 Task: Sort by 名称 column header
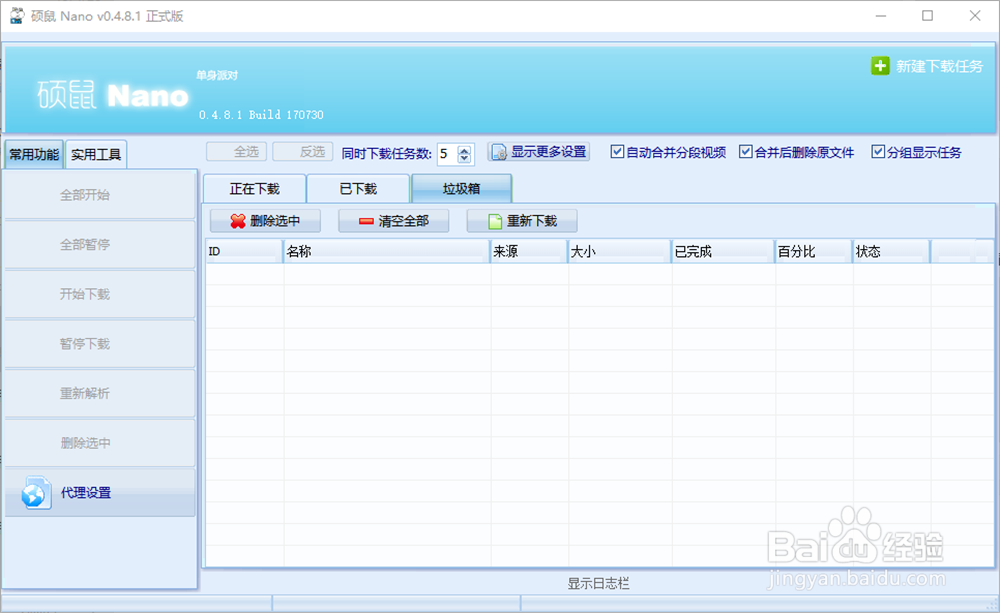pyautogui.click(x=386, y=251)
